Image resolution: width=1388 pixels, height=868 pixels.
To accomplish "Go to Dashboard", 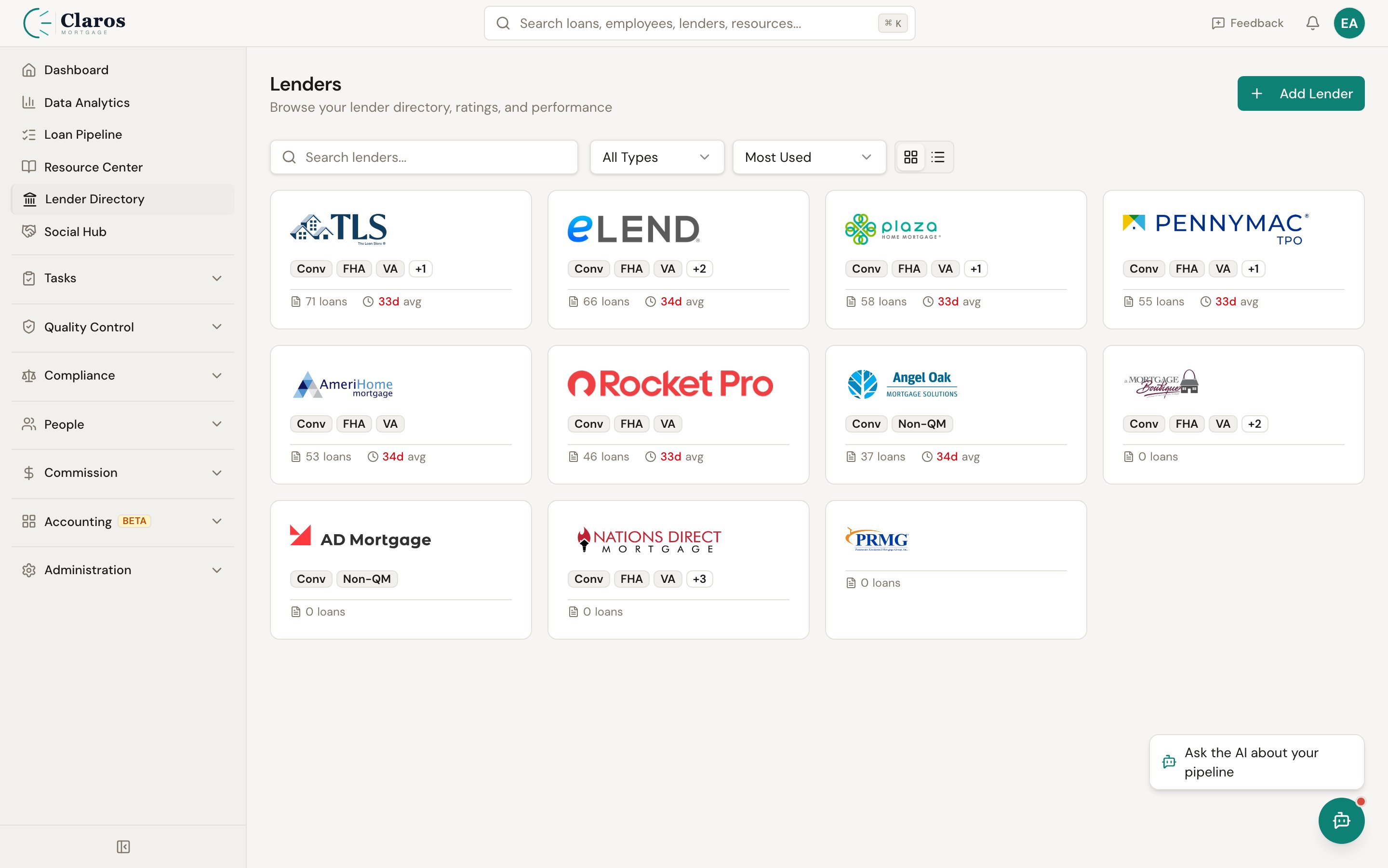I will [122, 70].
